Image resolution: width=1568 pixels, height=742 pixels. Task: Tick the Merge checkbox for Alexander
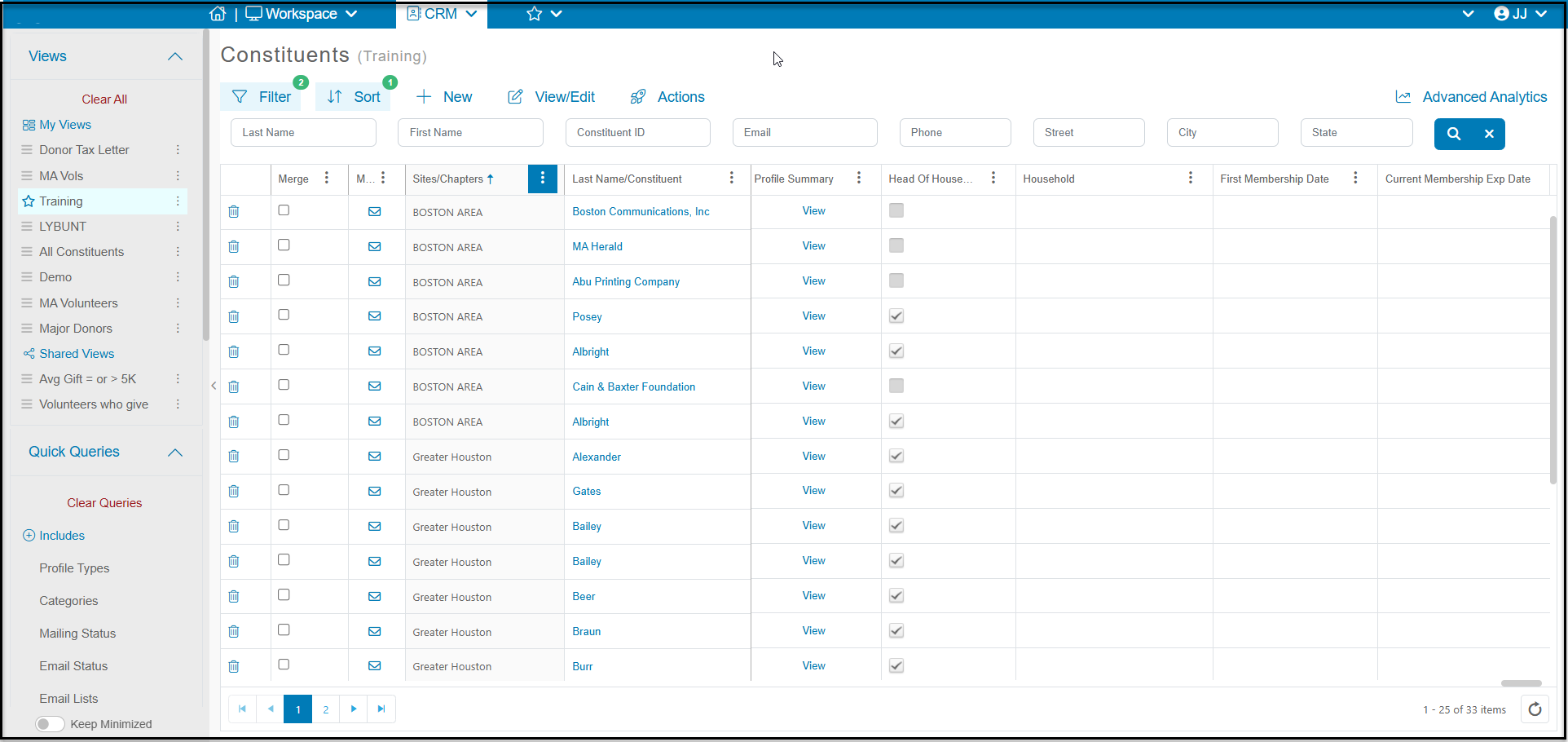pyautogui.click(x=284, y=455)
